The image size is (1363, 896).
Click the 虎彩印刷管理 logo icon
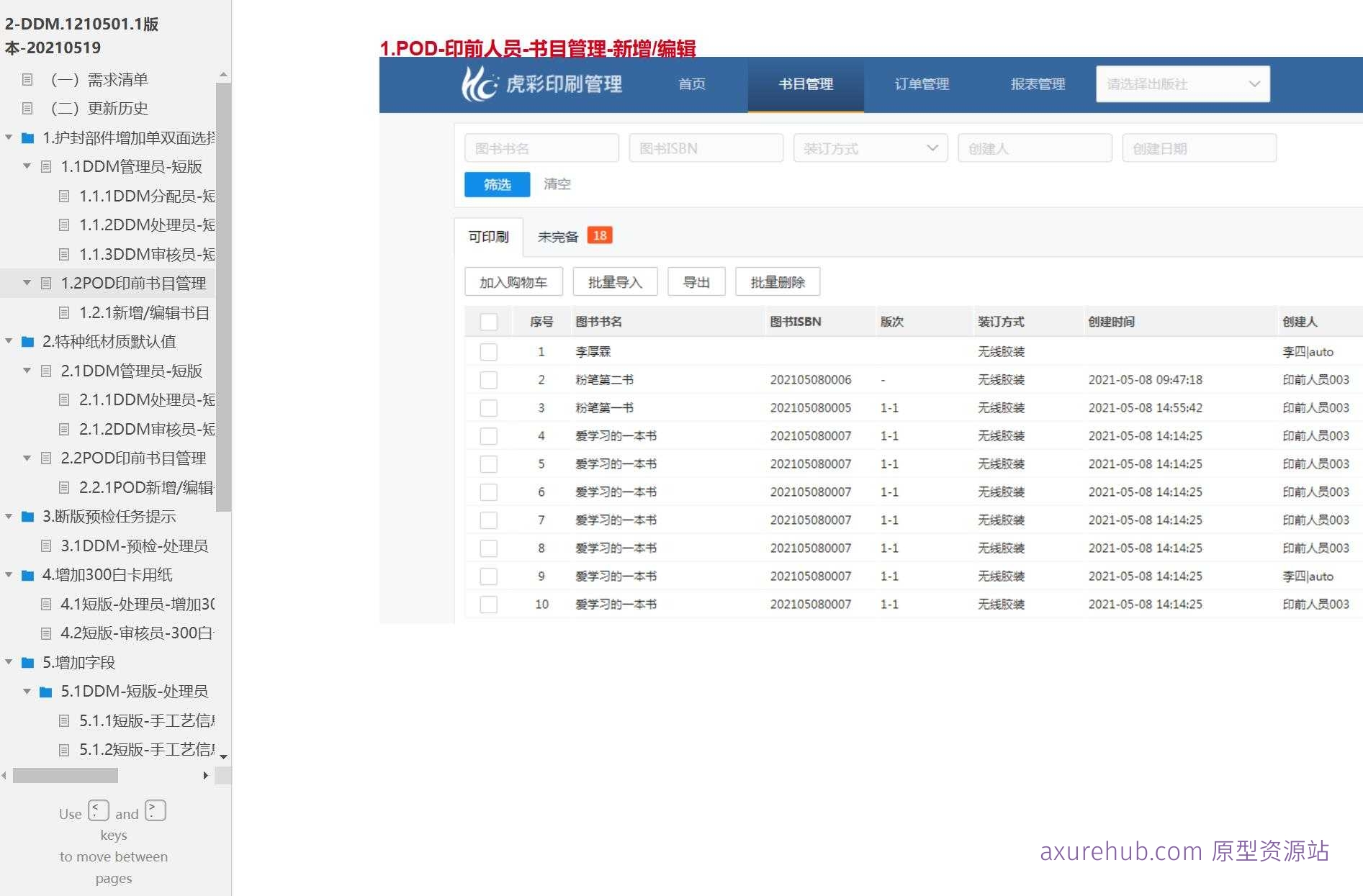(x=482, y=84)
